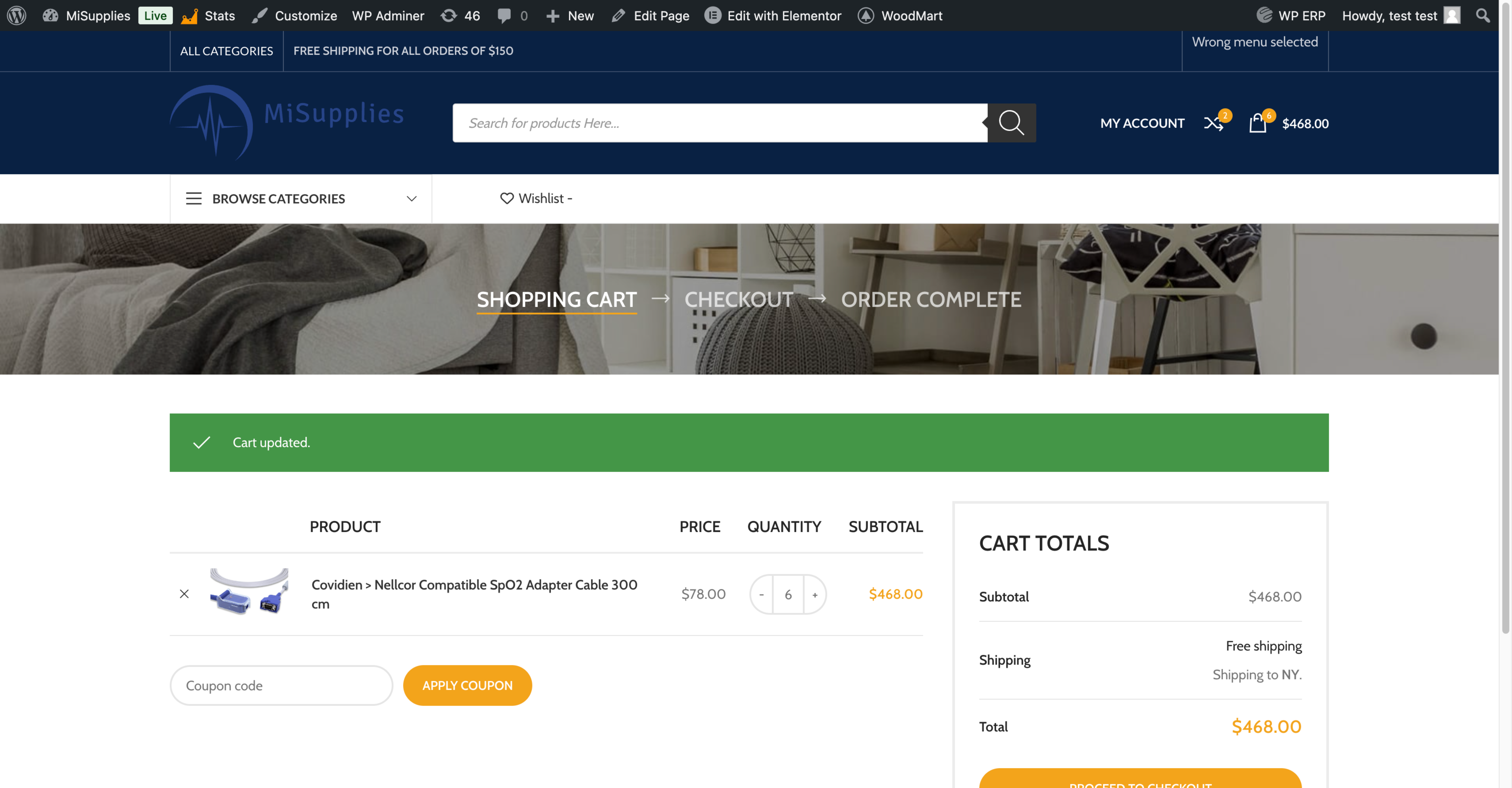
Task: Click the Cart updated checkmark icon
Action: pyautogui.click(x=201, y=442)
